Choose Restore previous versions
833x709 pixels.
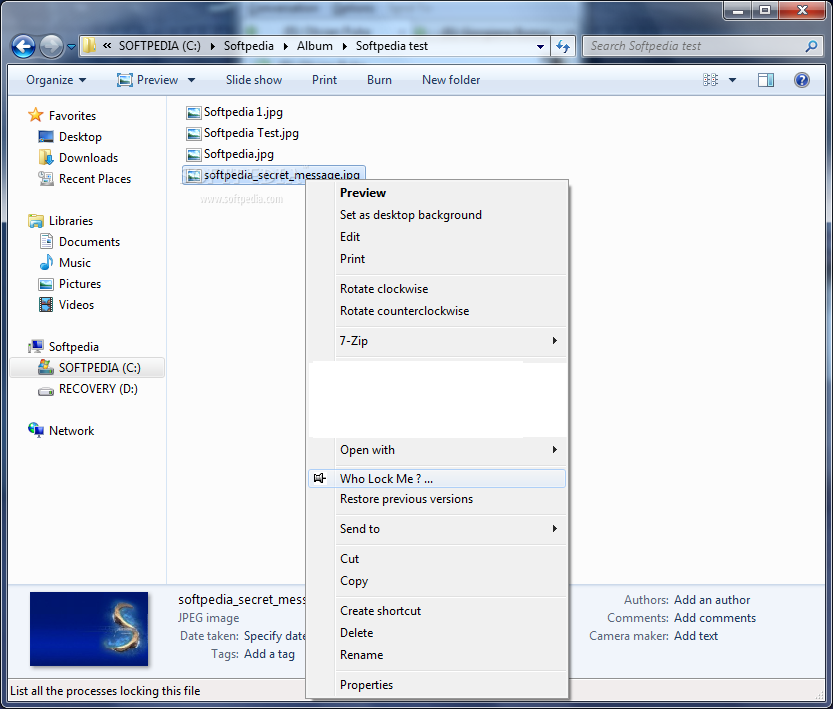406,499
